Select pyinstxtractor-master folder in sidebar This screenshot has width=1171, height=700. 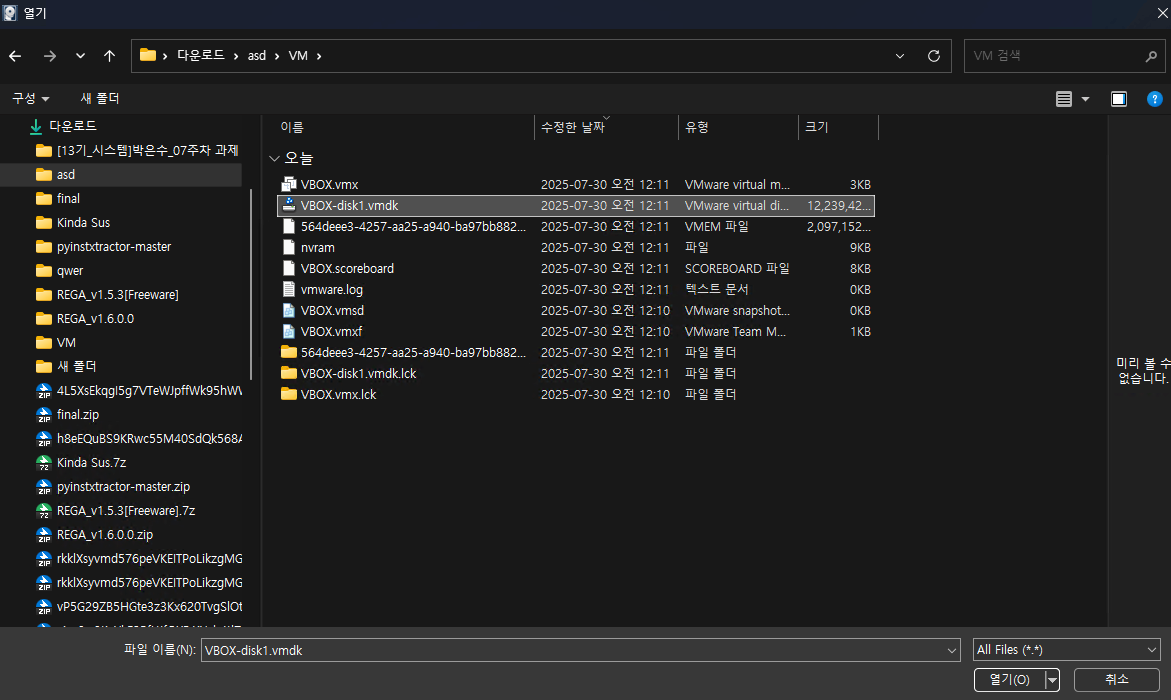(x=114, y=247)
